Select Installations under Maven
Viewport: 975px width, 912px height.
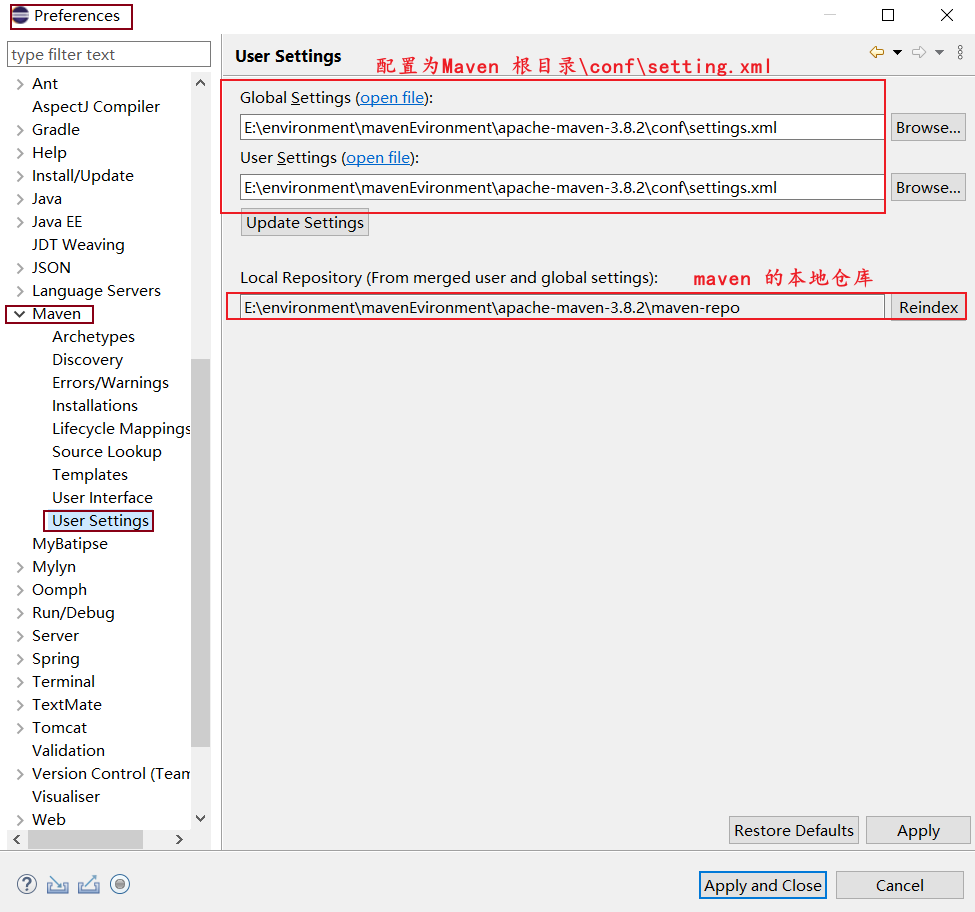click(95, 406)
